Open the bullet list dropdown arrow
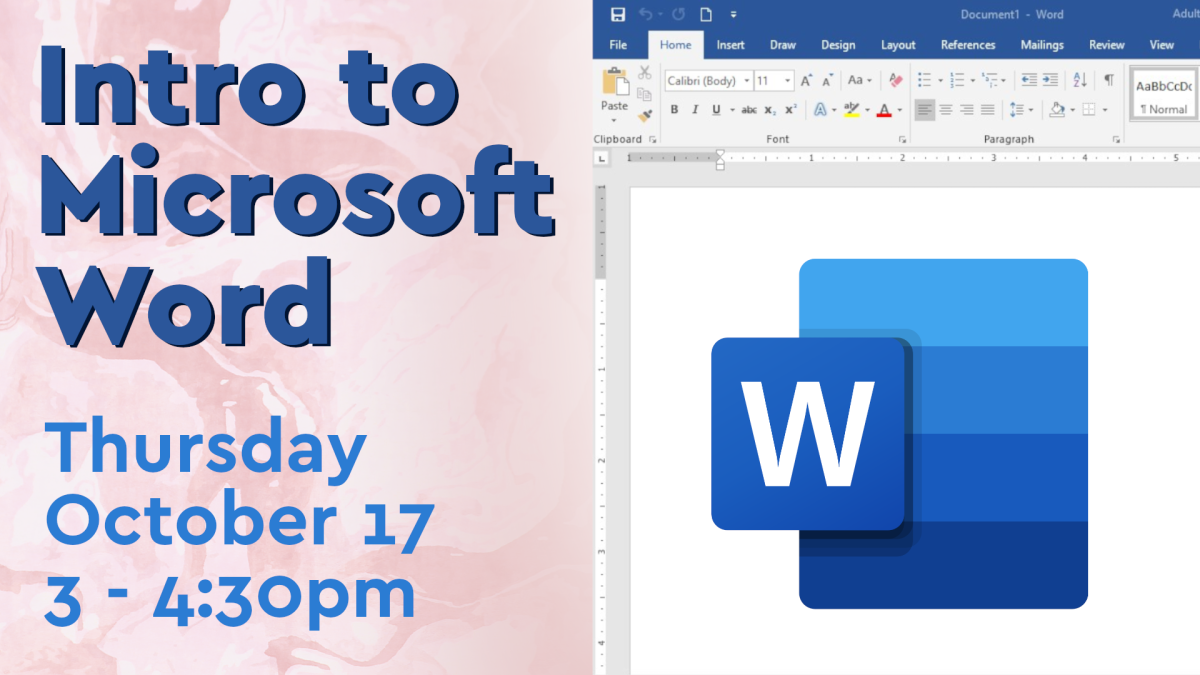The height and width of the screenshot is (675, 1200). tap(940, 80)
